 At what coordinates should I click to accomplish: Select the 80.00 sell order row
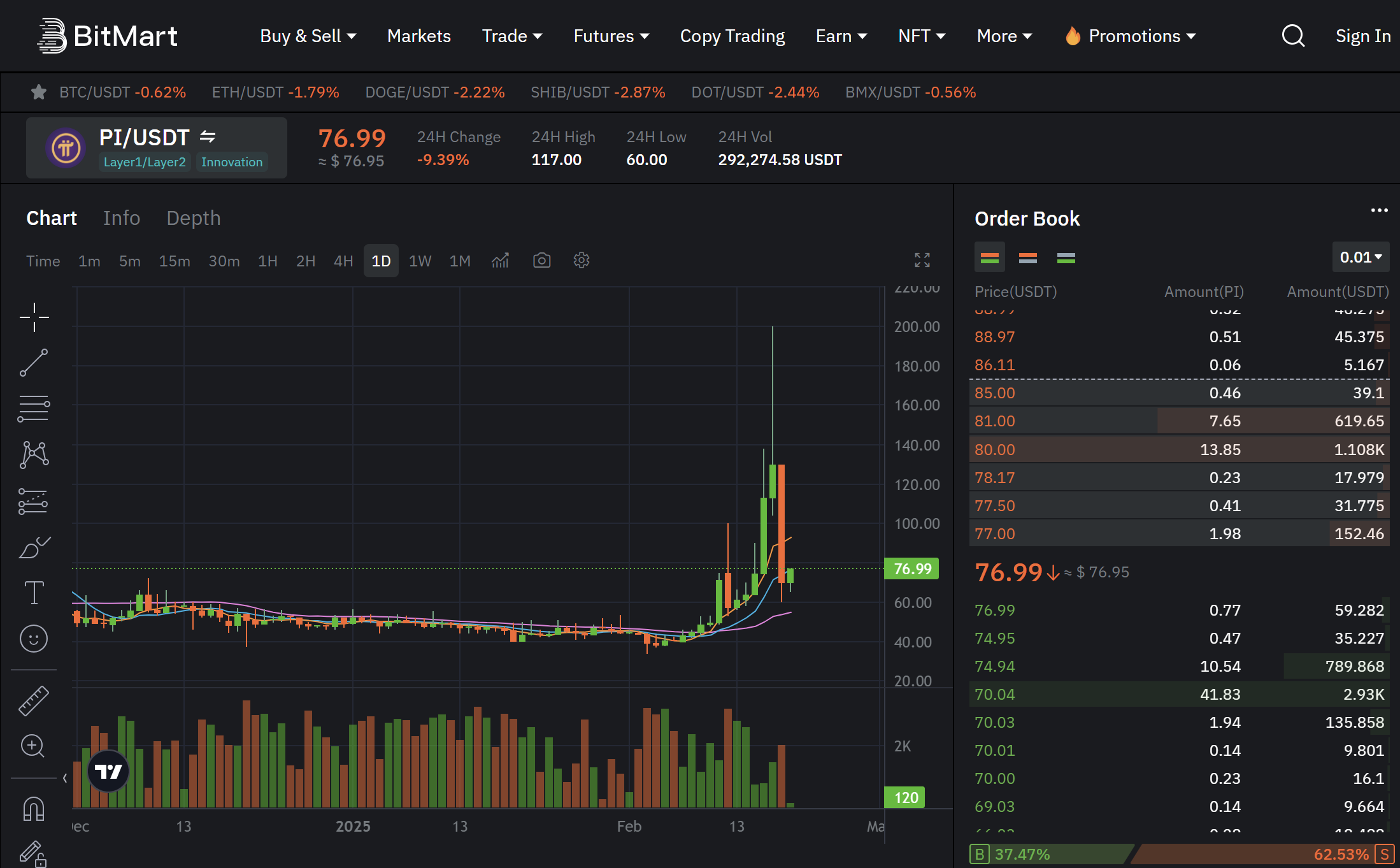pyautogui.click(x=1179, y=449)
